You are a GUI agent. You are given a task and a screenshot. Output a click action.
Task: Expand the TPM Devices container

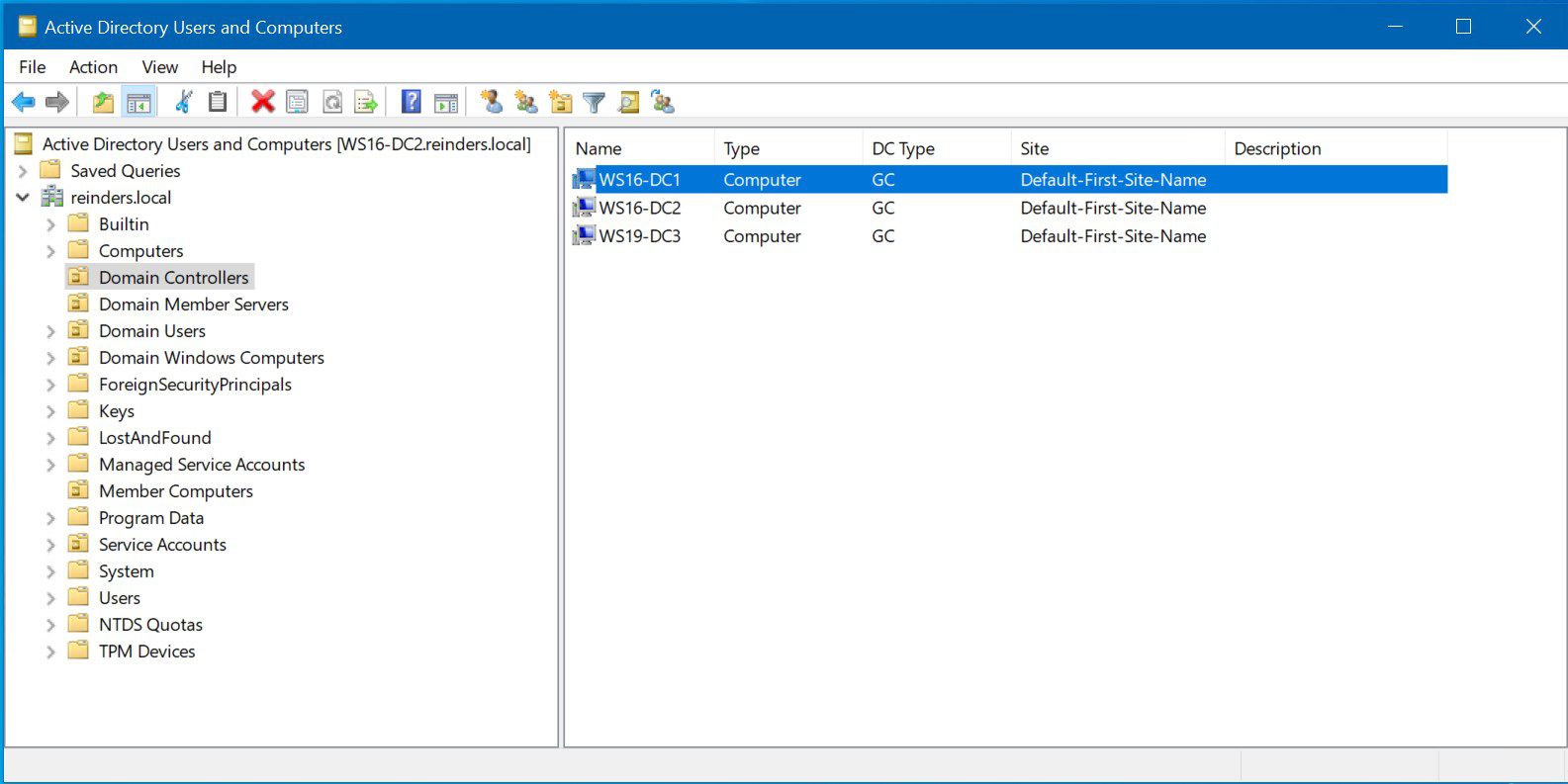(x=50, y=652)
